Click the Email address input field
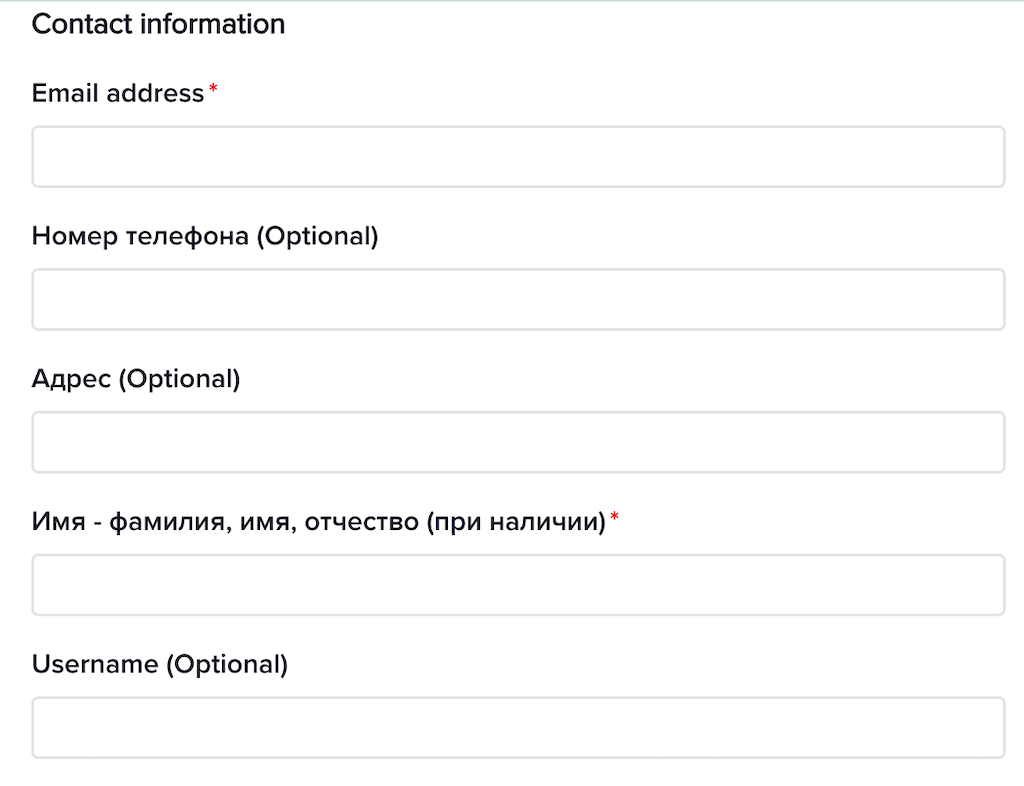The image size is (1024, 786). (x=518, y=157)
